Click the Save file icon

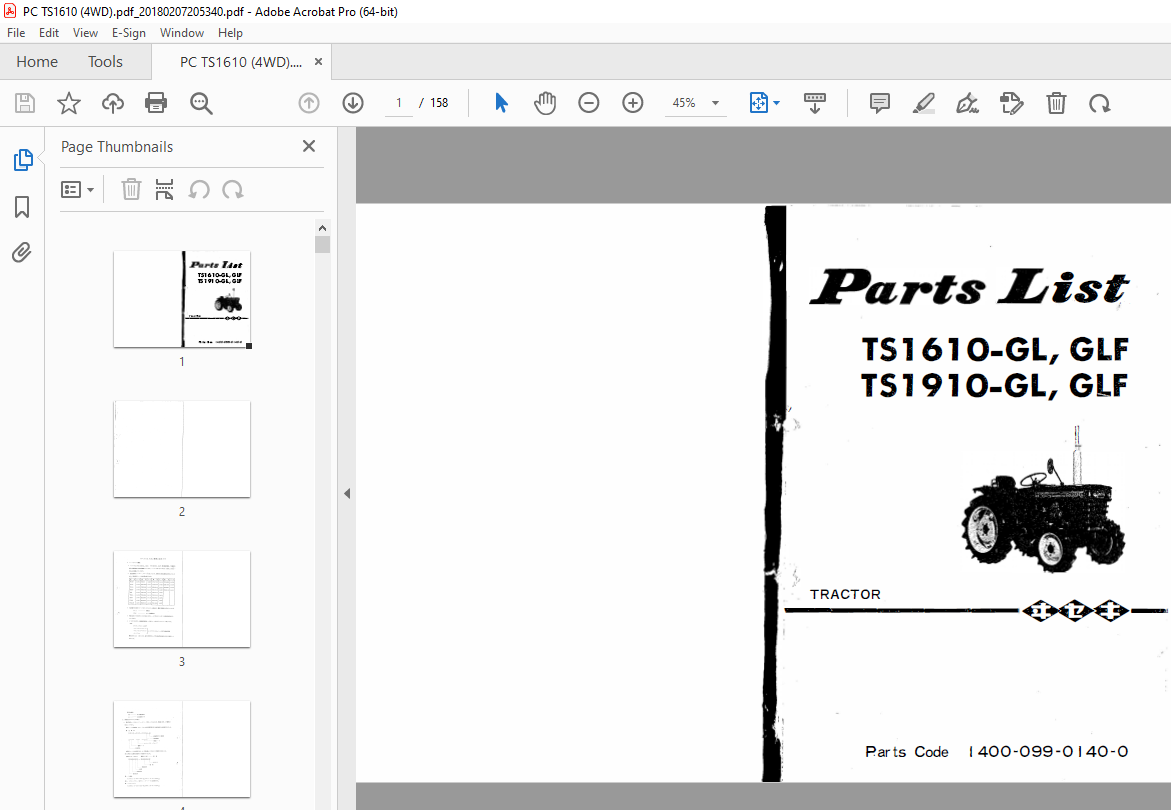click(x=25, y=103)
